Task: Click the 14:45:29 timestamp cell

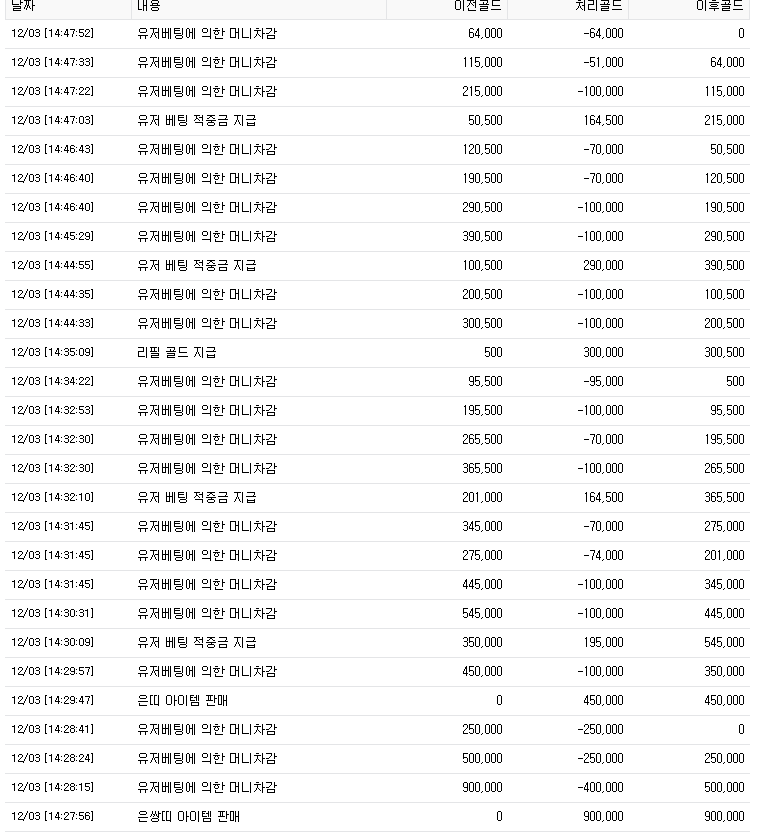Action: [x=52, y=236]
